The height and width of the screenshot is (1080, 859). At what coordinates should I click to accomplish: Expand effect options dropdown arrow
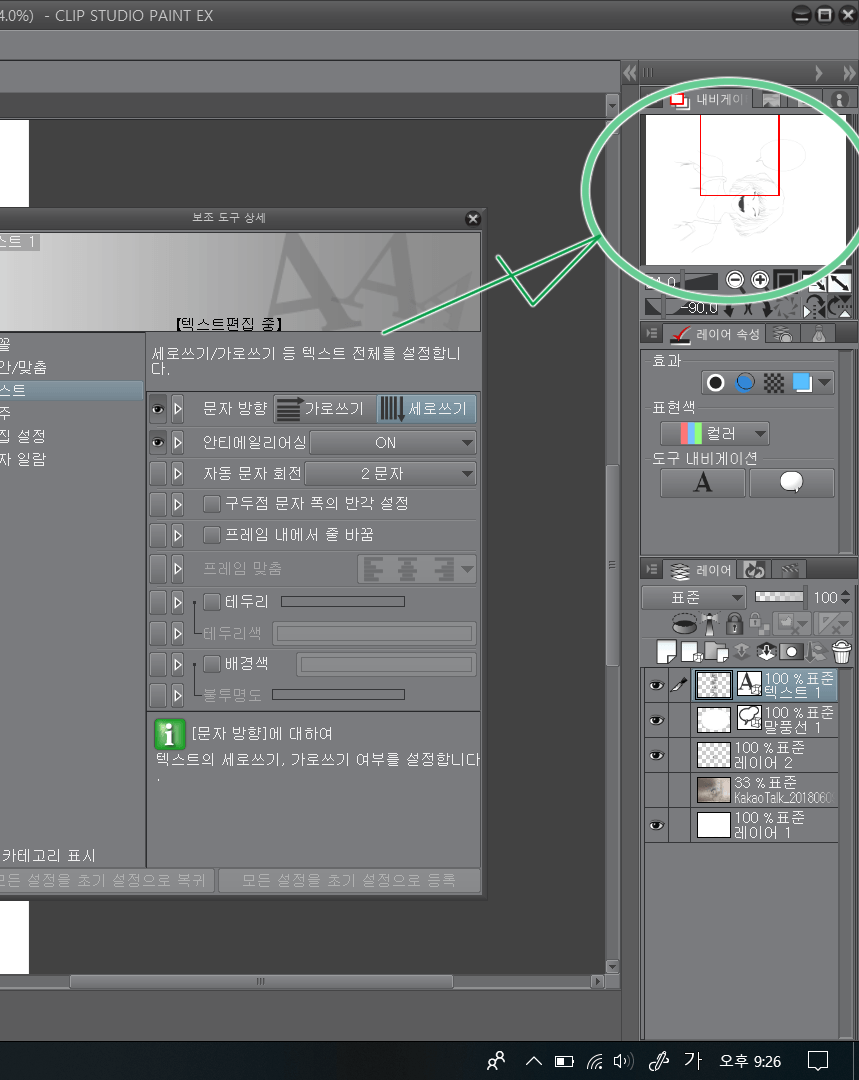(x=825, y=383)
